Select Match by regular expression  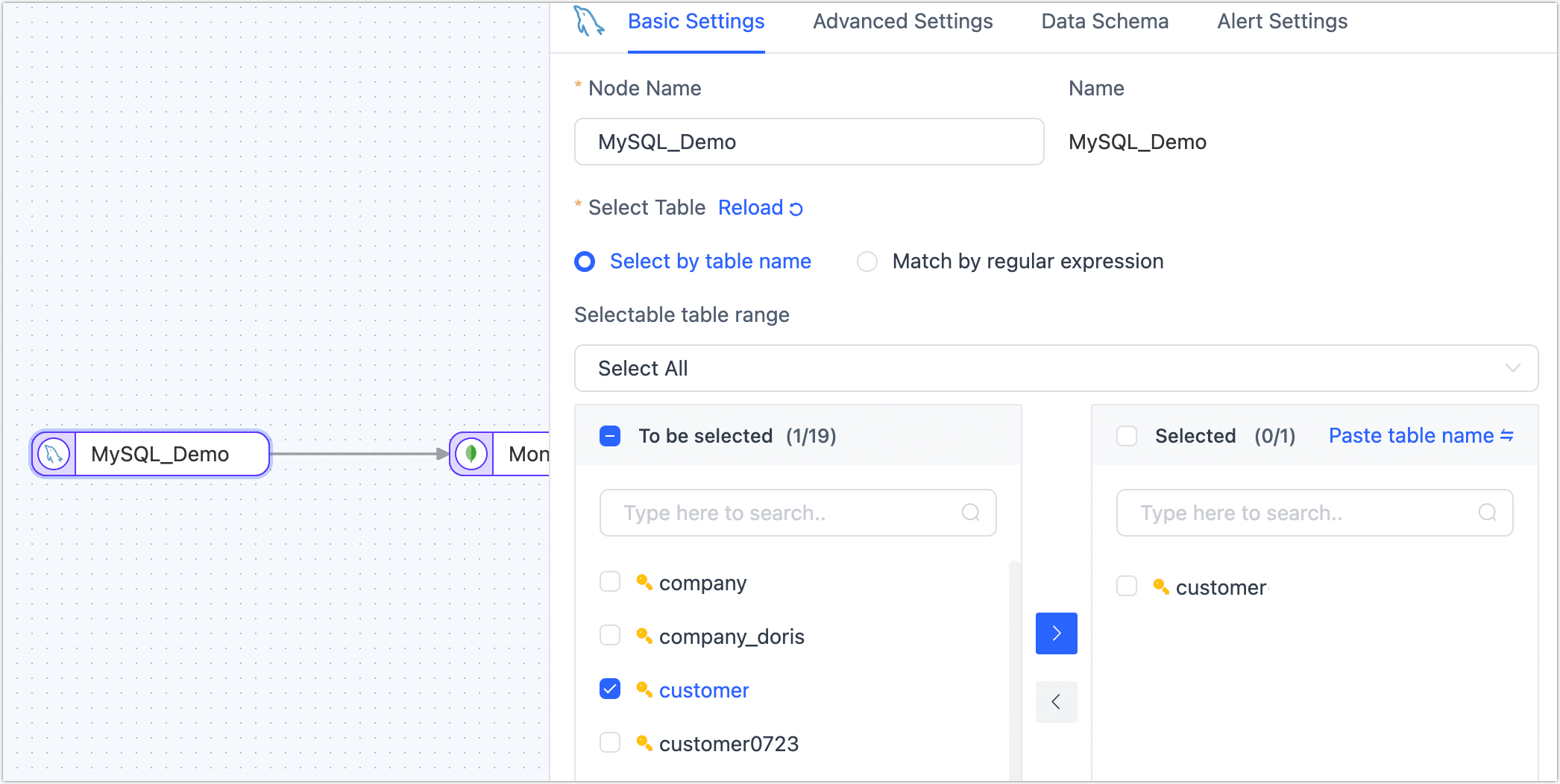point(867,262)
